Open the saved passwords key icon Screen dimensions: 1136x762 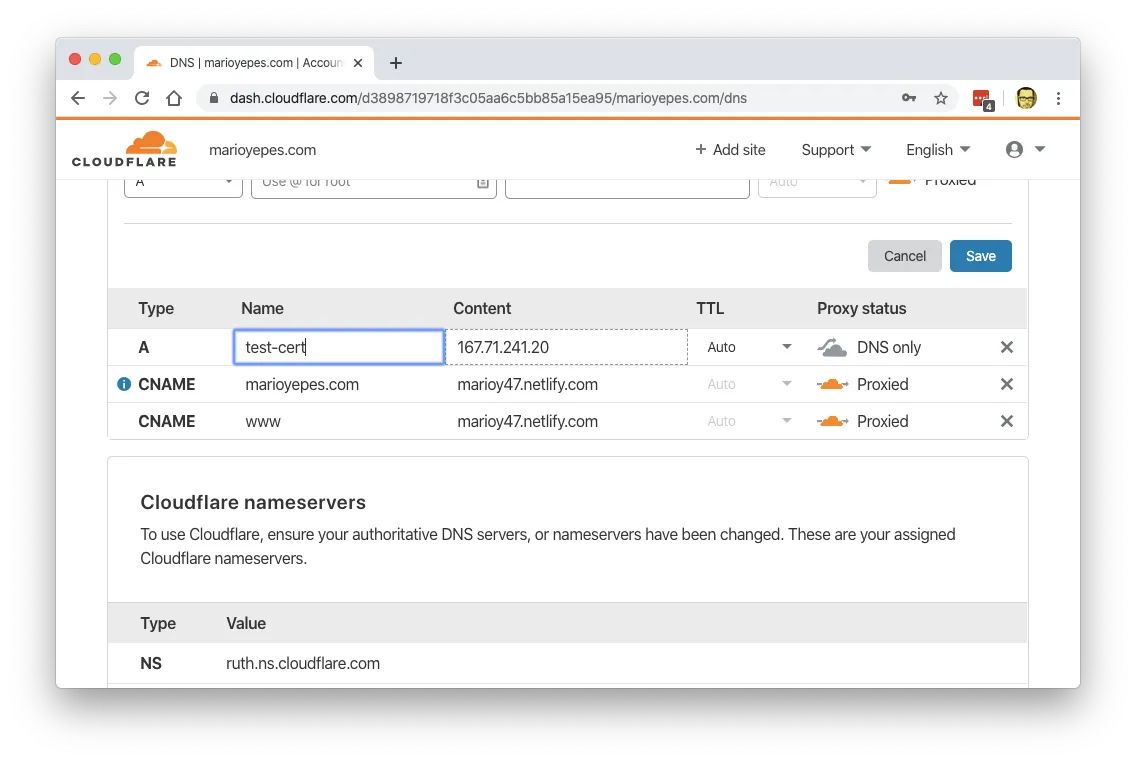coord(909,98)
